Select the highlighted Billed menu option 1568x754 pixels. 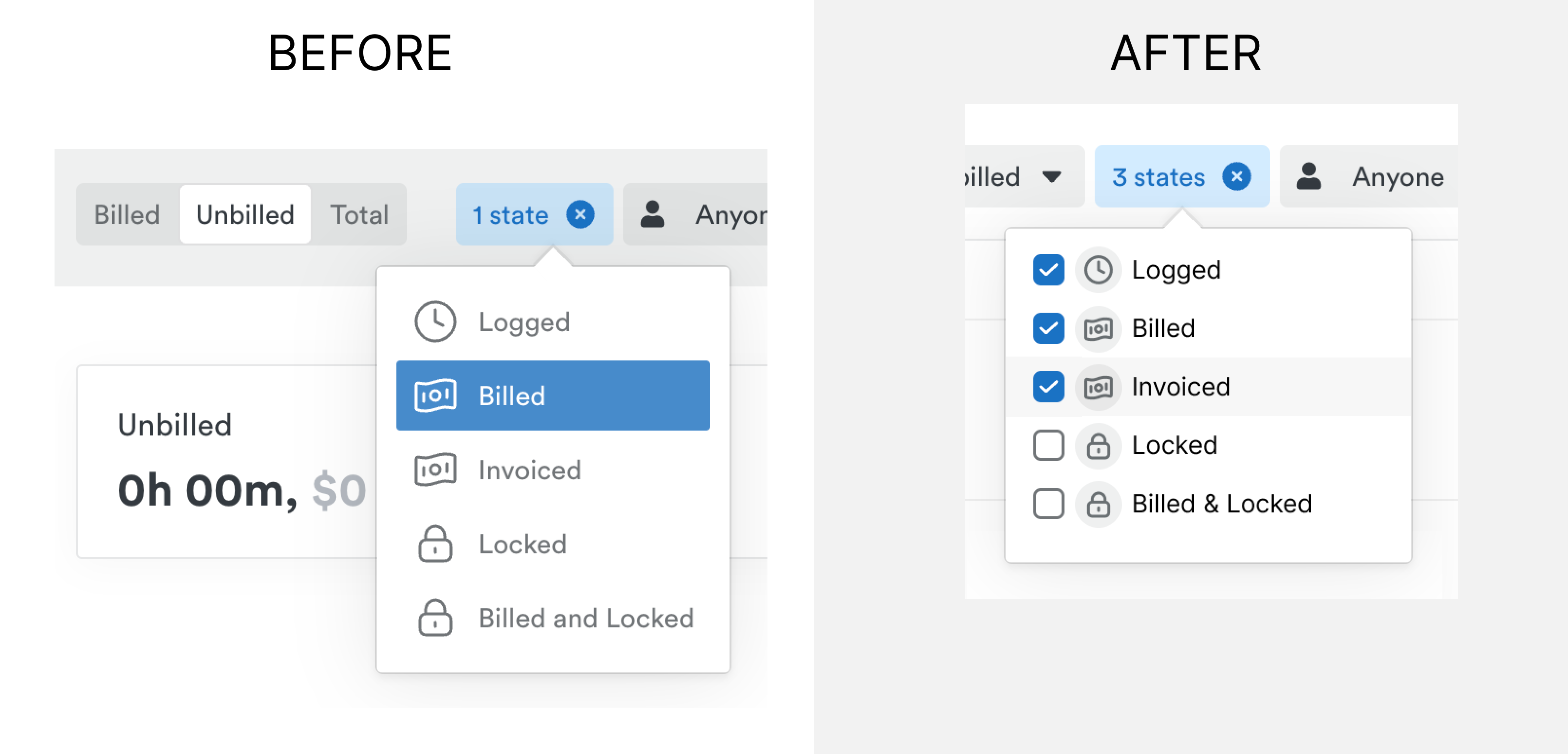click(x=552, y=396)
